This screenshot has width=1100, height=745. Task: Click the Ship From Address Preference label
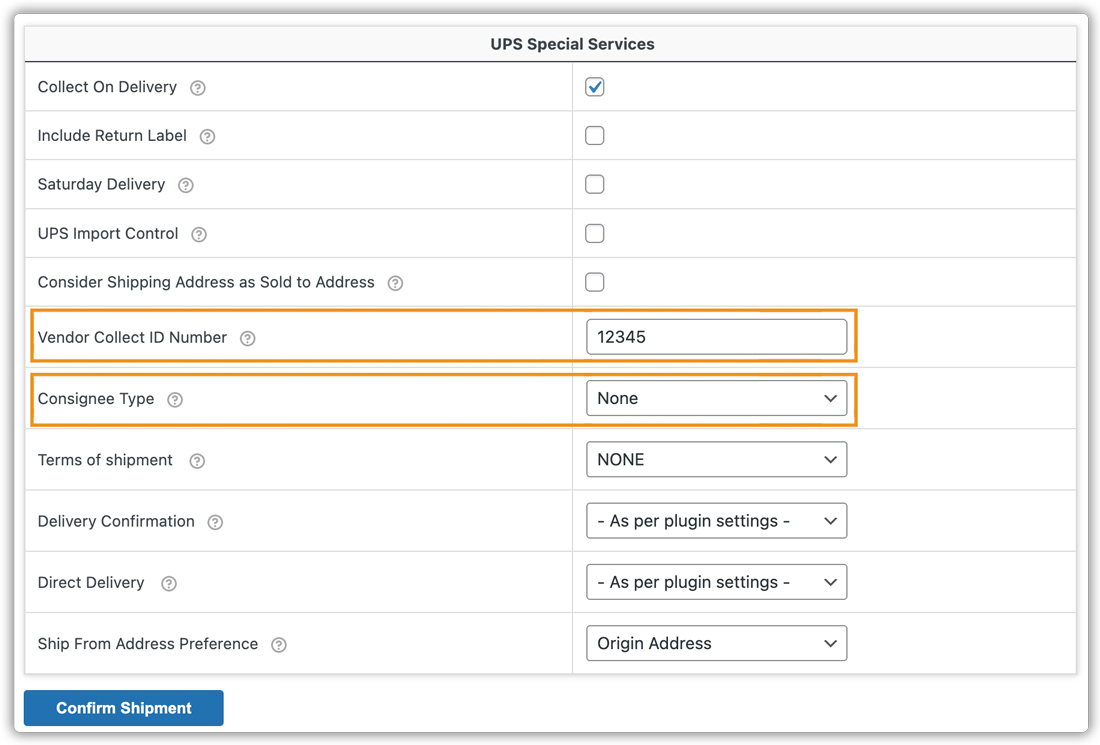tap(148, 644)
